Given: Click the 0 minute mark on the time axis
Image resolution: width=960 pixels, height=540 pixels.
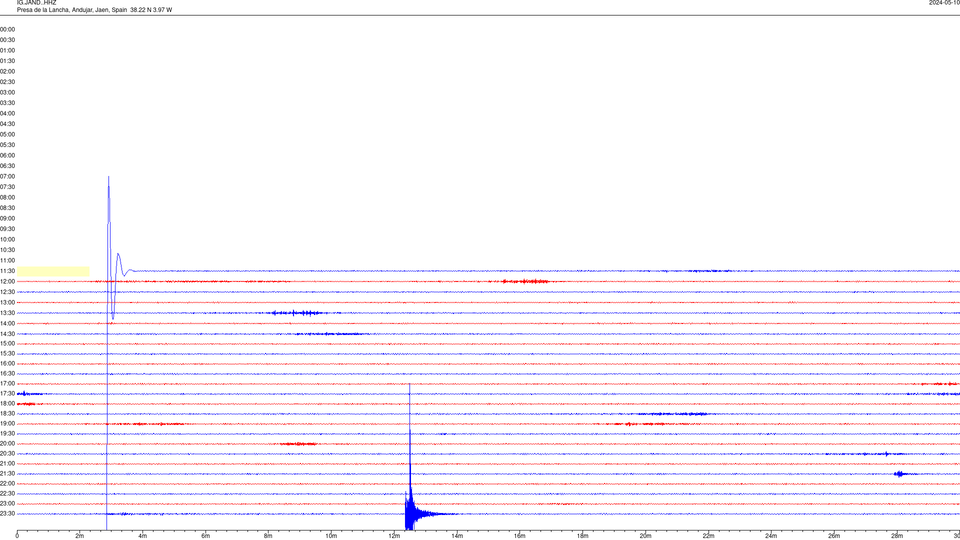Looking at the screenshot, I should [x=17, y=536].
